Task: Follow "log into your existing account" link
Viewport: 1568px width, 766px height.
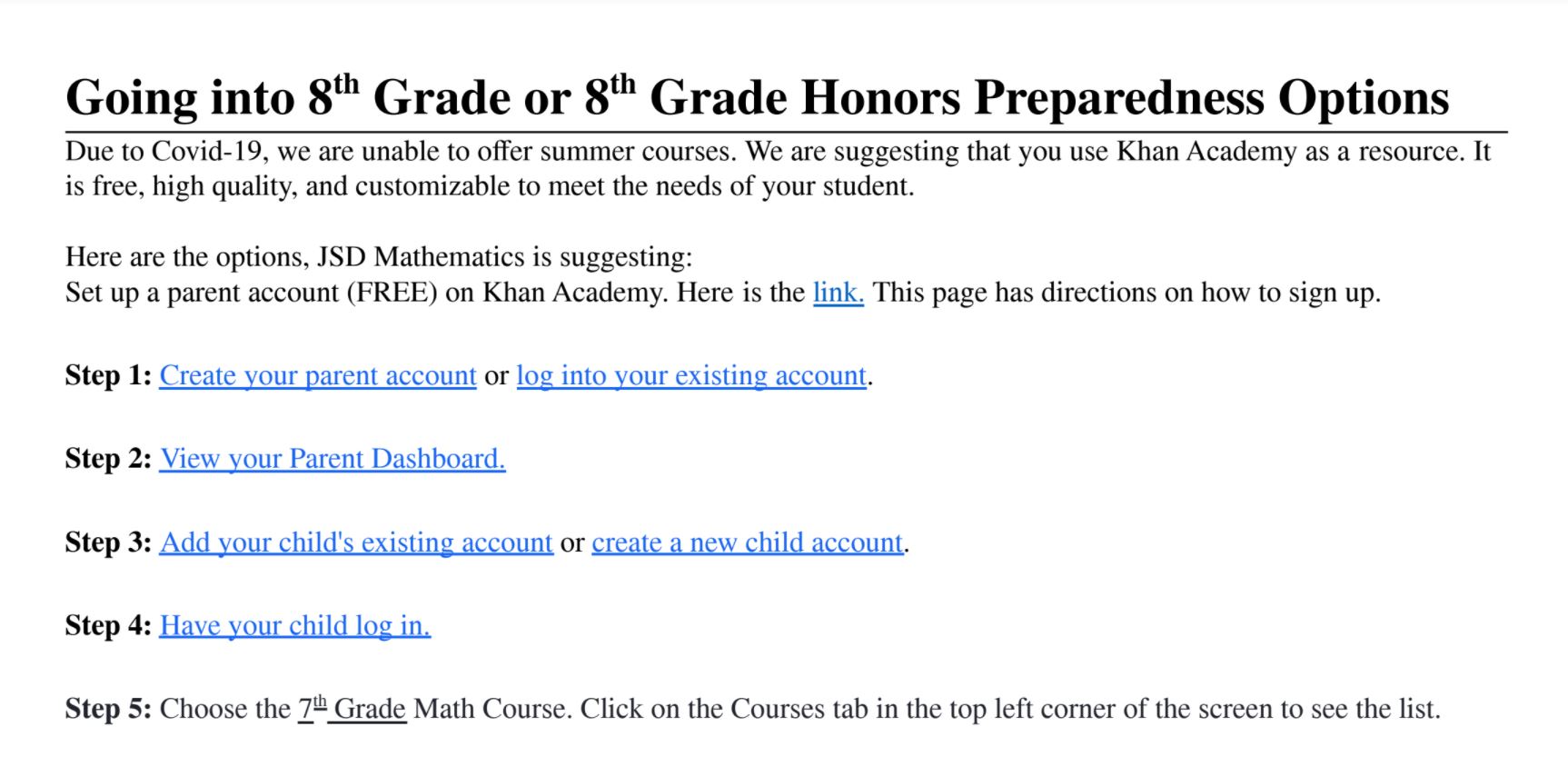Action: [691, 375]
